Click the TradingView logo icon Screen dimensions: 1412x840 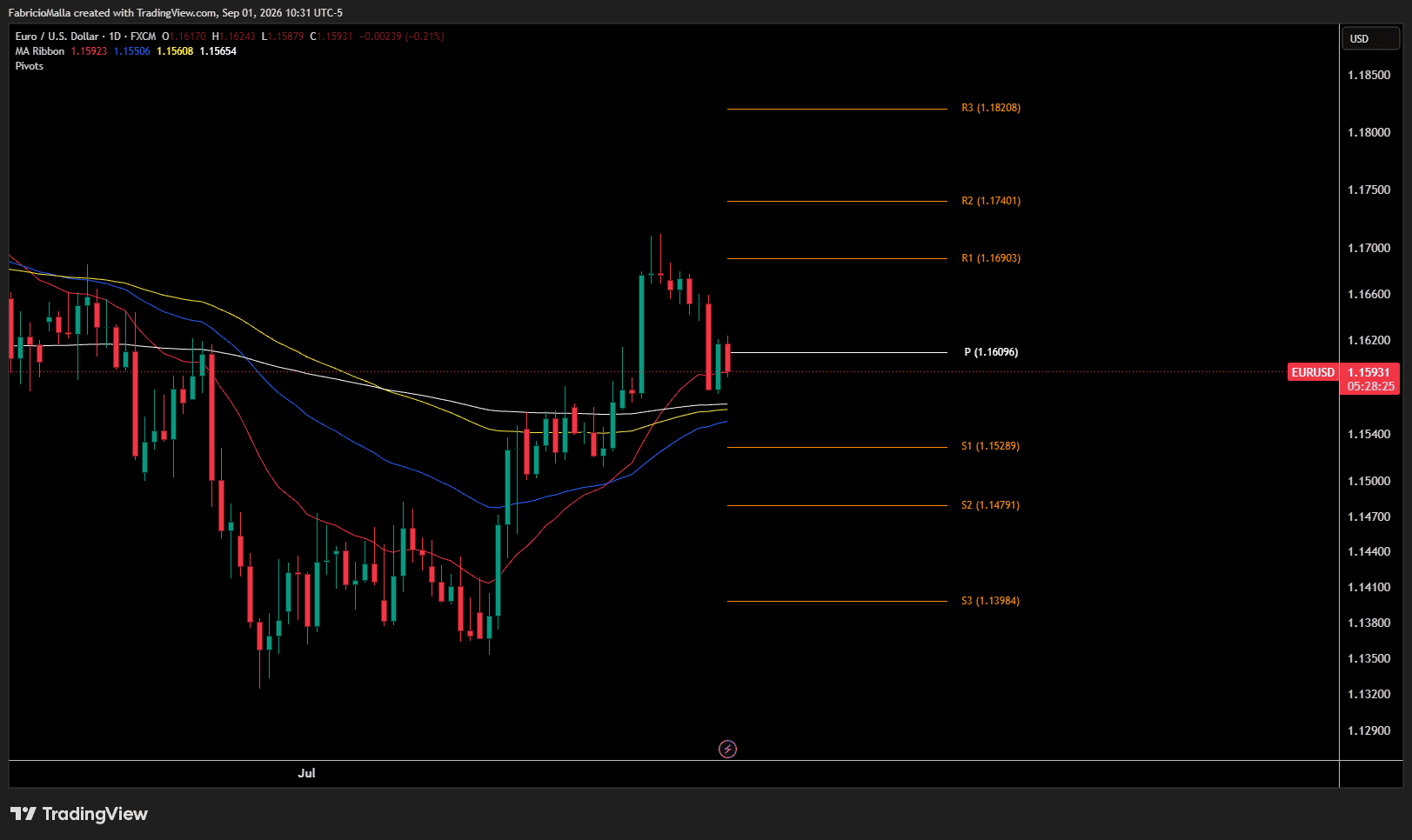coord(23,814)
